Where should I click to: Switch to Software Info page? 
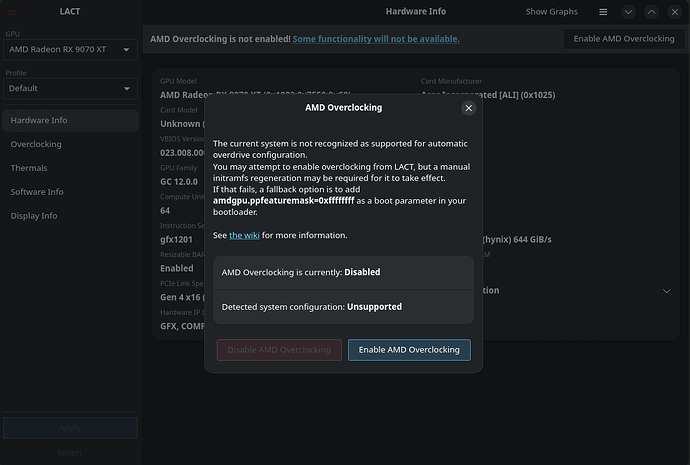coord(70,192)
